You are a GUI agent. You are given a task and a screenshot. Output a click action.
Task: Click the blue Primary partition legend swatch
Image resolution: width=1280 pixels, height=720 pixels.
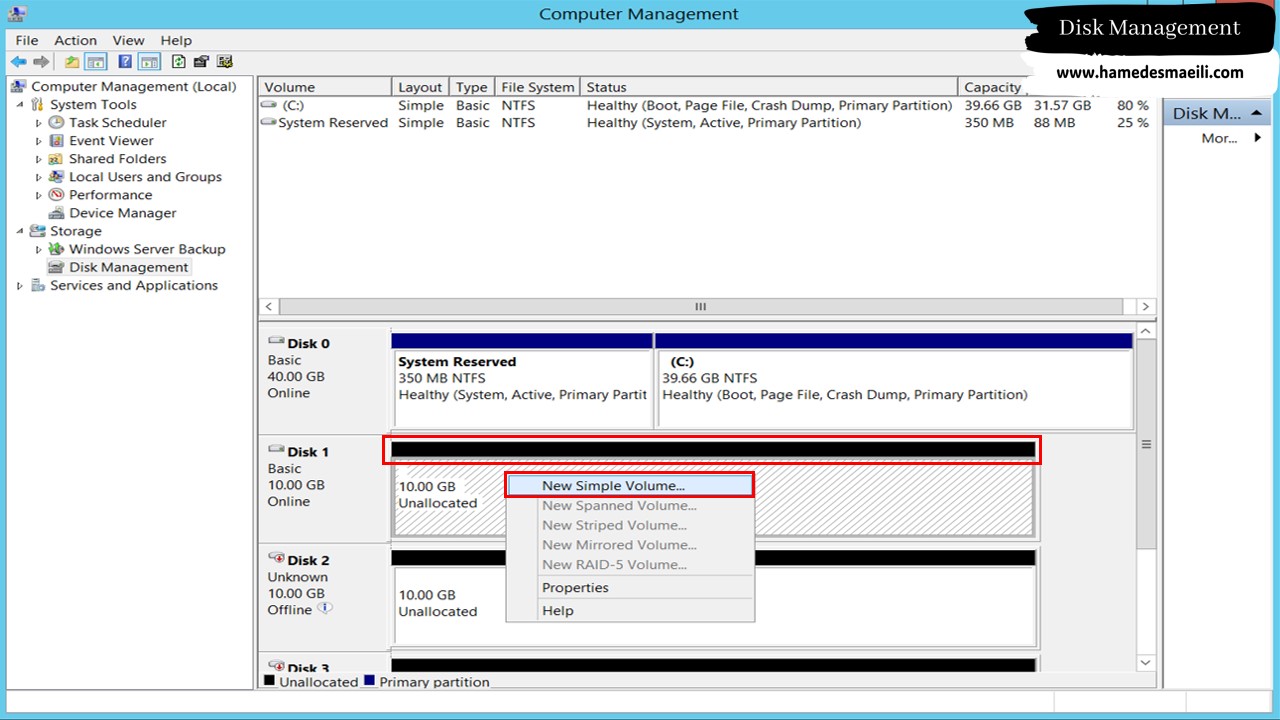click(369, 681)
